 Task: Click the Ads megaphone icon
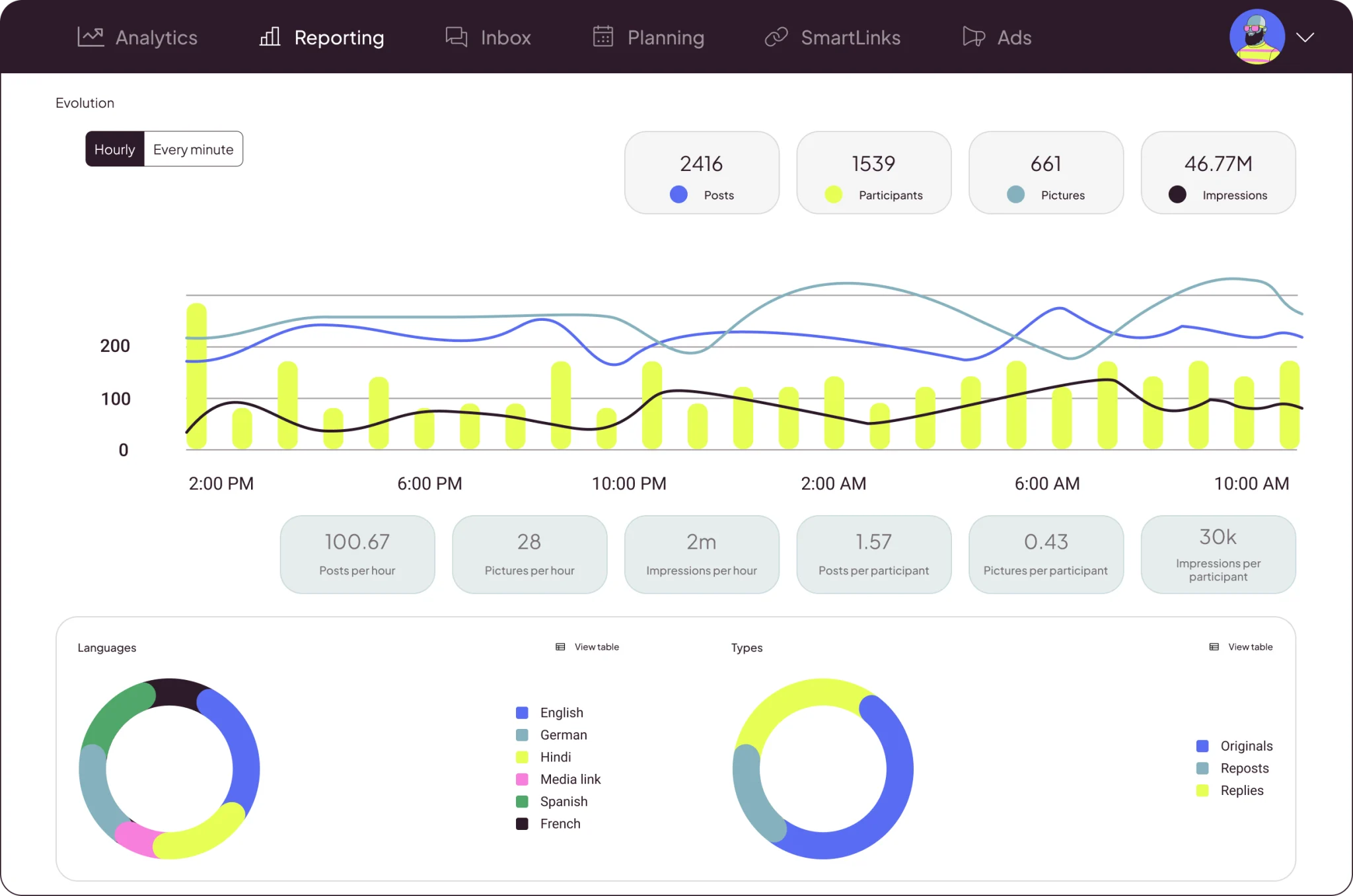tap(974, 37)
